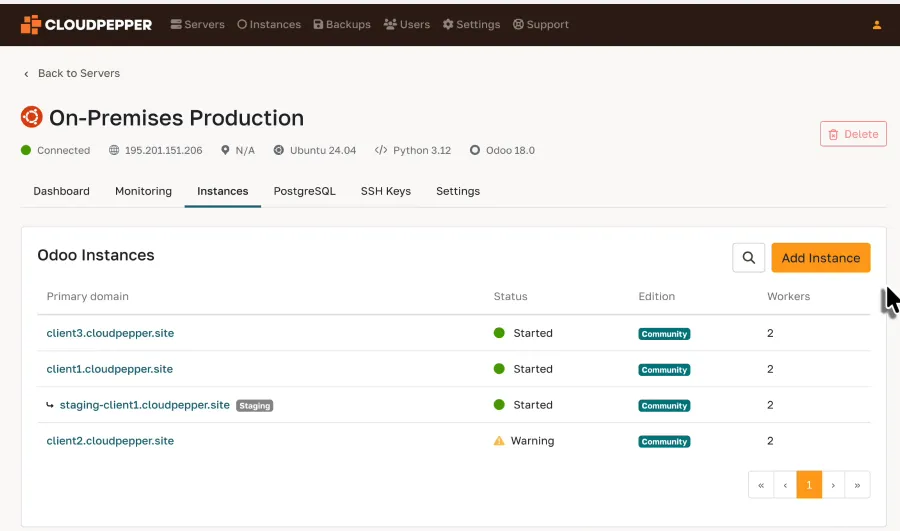Click the Odoo 18.0 circle icon
This screenshot has height=531, width=900.
pos(475,150)
